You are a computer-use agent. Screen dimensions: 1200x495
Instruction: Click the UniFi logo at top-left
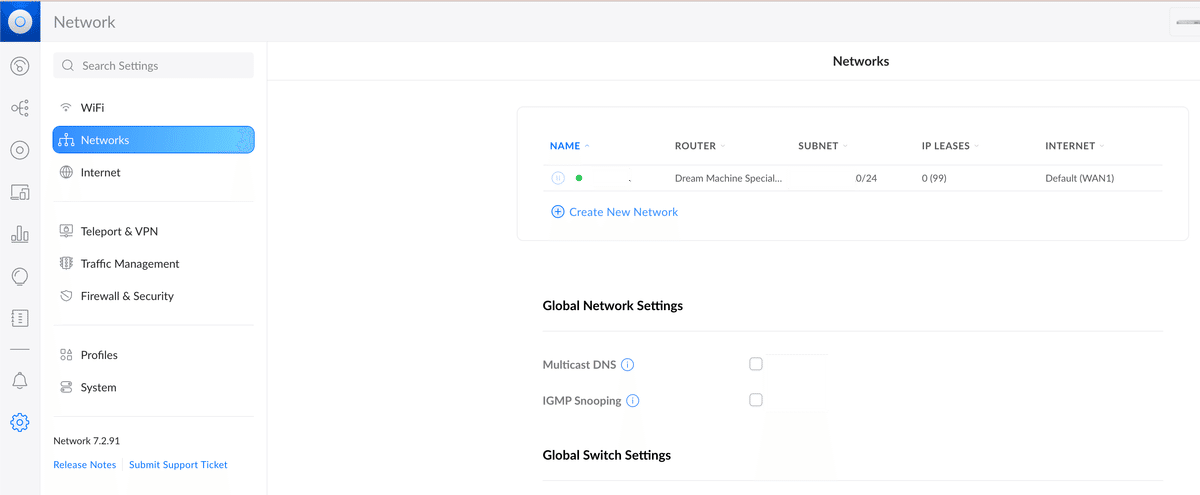point(19,21)
